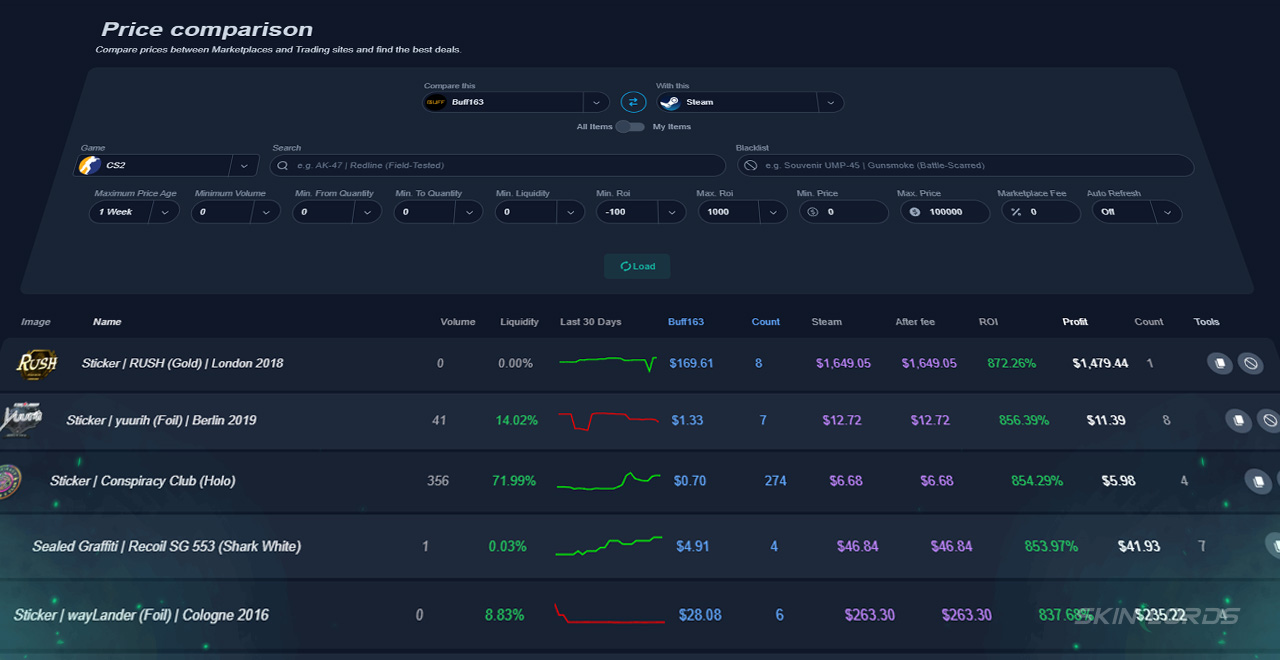Click the yuurih (Foil) sticker image
This screenshot has width=1280, height=660.
pyautogui.click(x=22, y=420)
